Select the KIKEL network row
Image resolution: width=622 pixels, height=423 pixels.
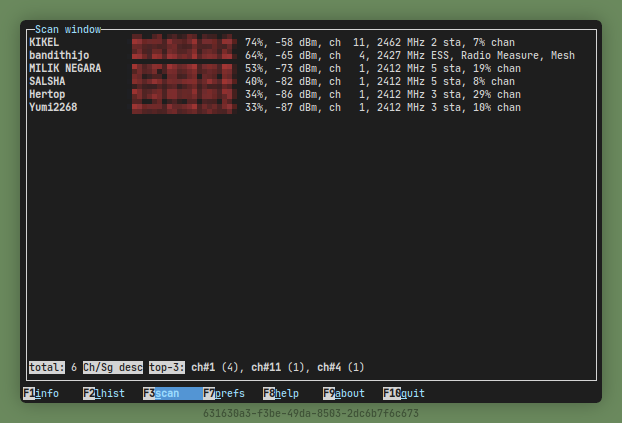[x=44, y=43]
